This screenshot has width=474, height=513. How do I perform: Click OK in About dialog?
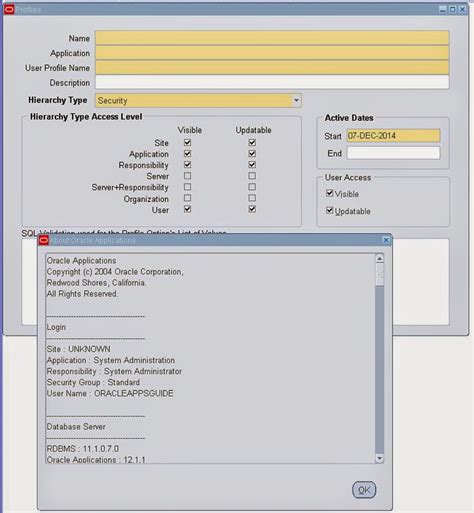coord(364,490)
